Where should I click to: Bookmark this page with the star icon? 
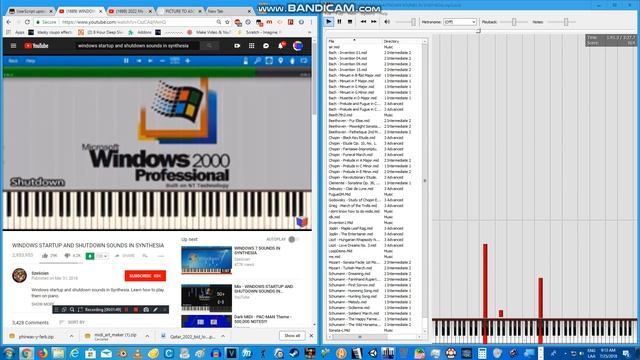227,22
